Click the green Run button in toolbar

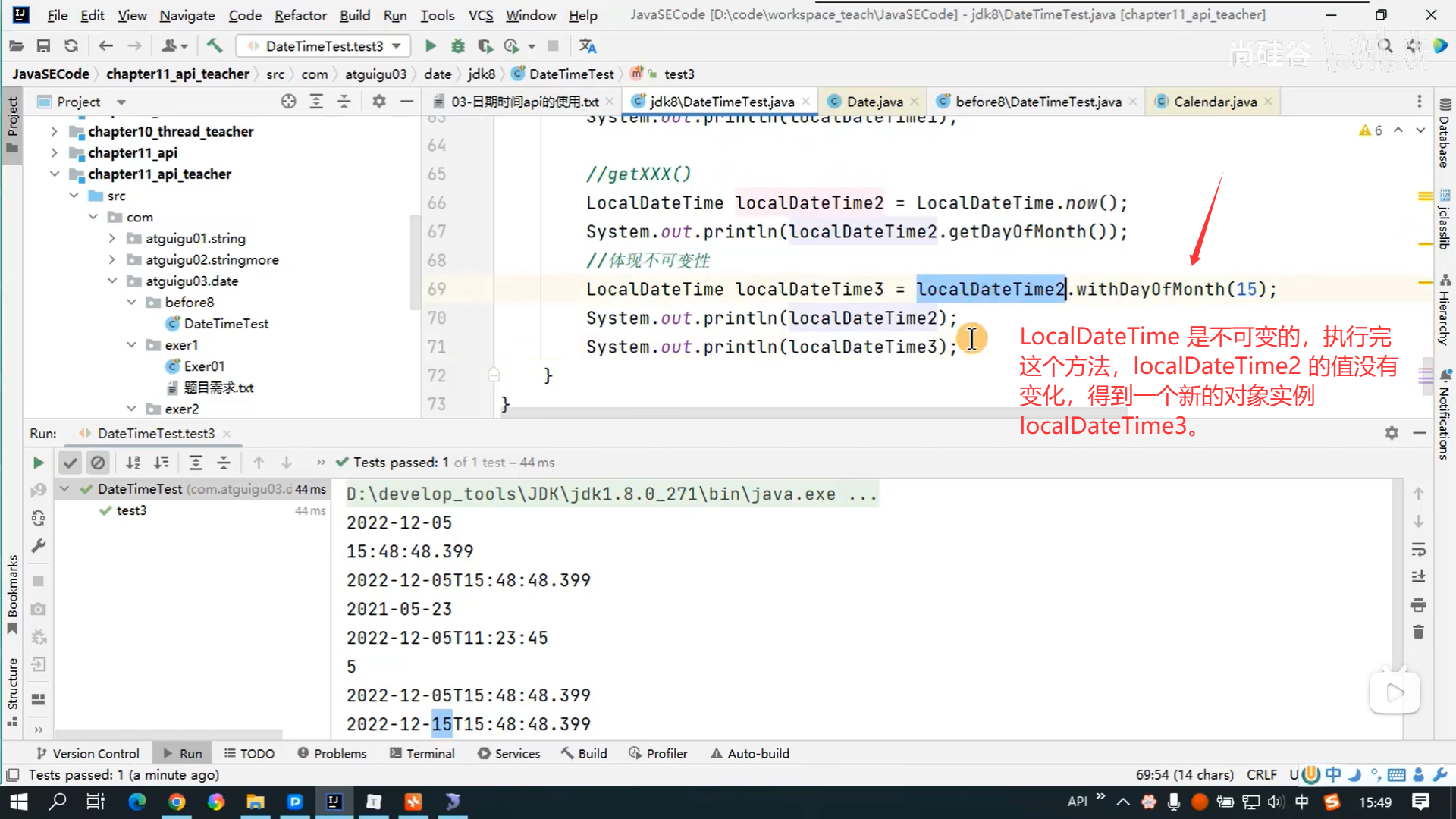(430, 46)
